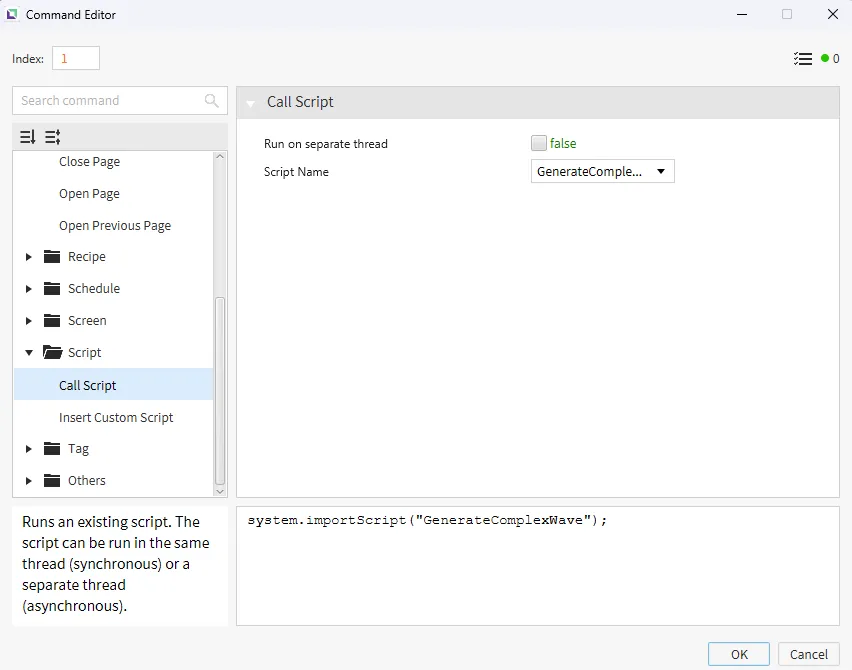
Task: Click the expand-all list icon
Action: pyautogui.click(x=28, y=137)
